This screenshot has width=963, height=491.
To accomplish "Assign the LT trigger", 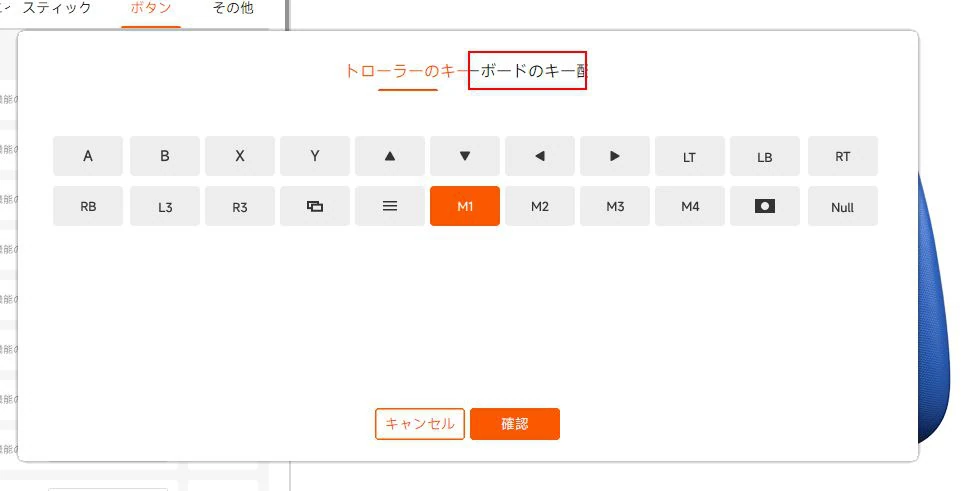I will coord(690,156).
